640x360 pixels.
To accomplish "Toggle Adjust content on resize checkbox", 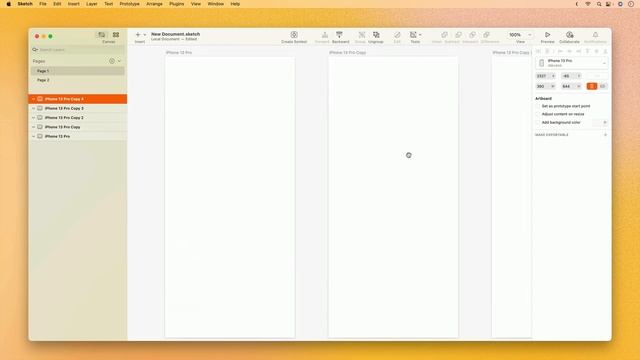I will (538, 114).
